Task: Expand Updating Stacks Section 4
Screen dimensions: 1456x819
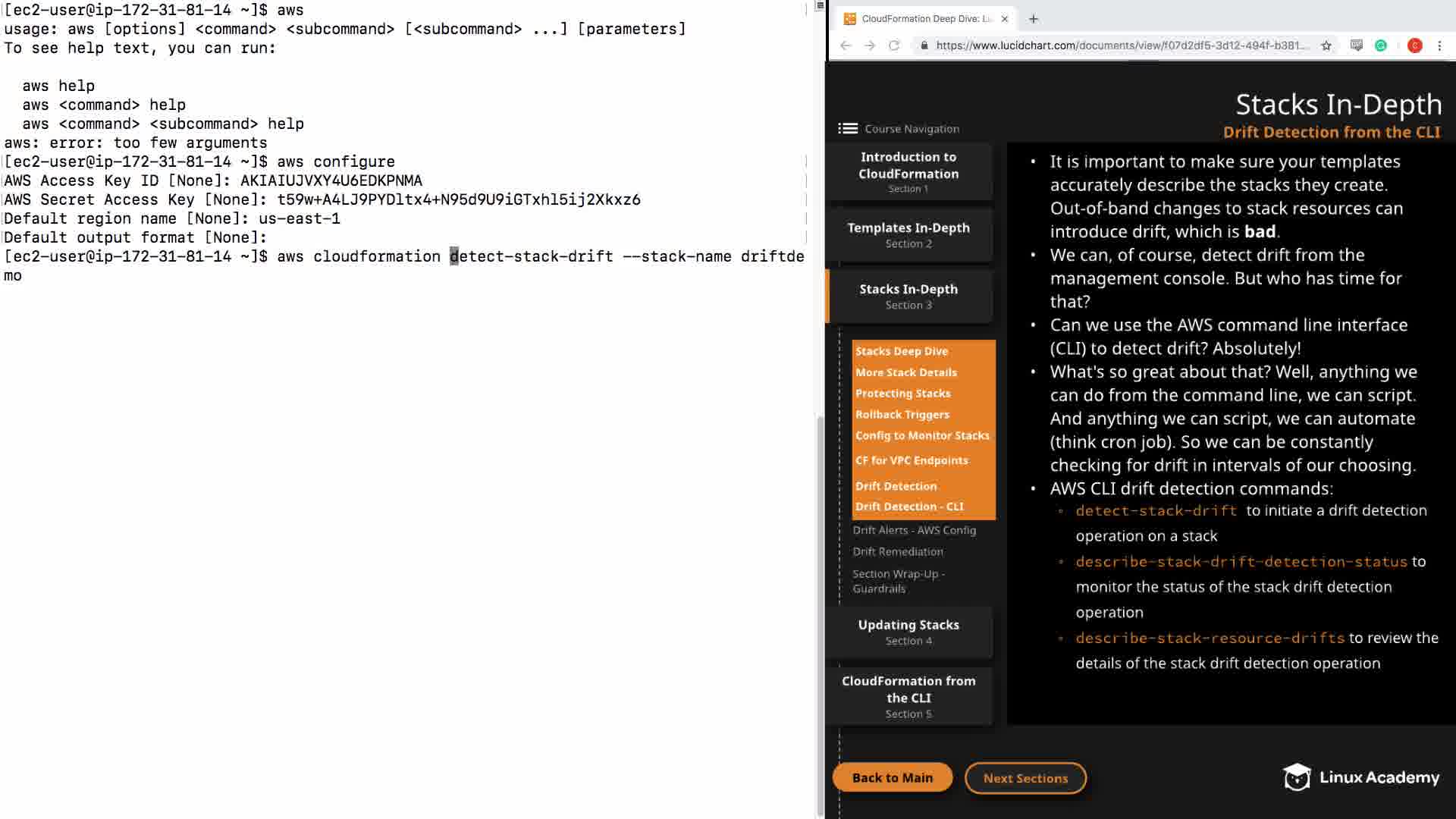Action: pos(908,632)
